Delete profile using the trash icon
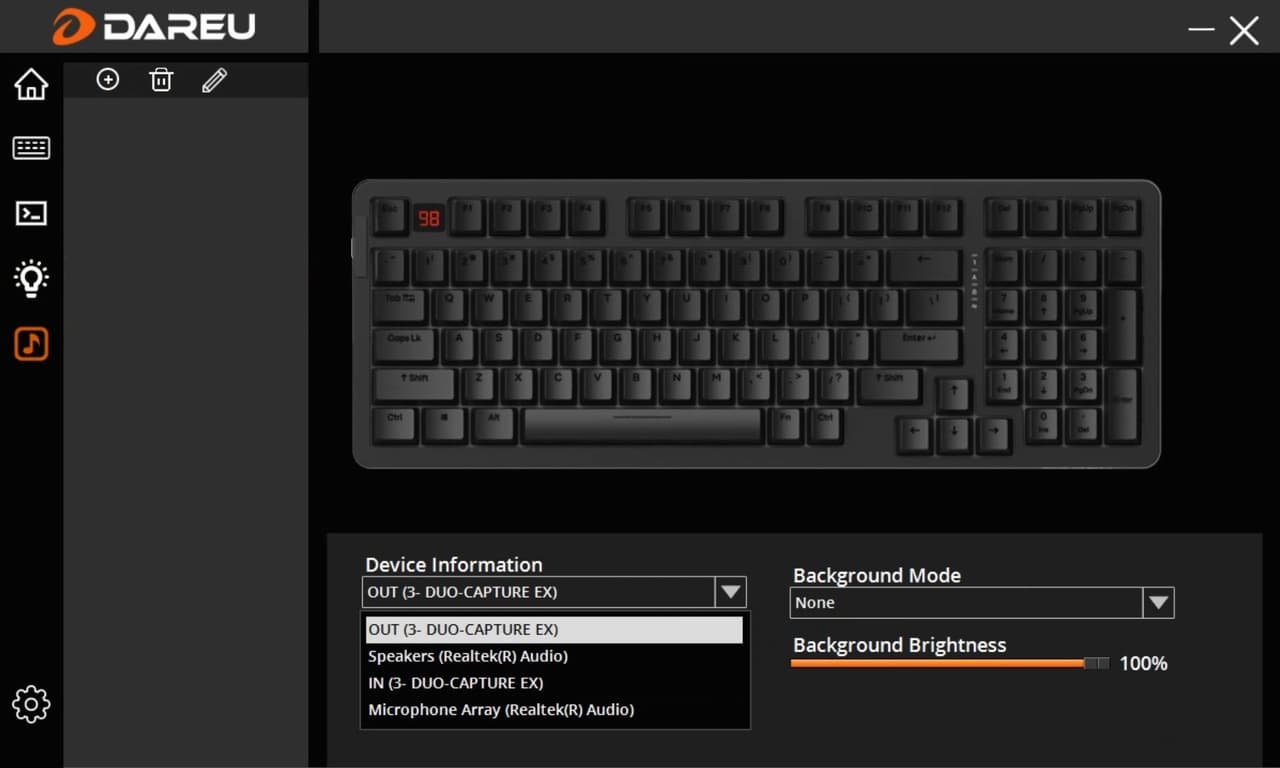 (x=161, y=79)
